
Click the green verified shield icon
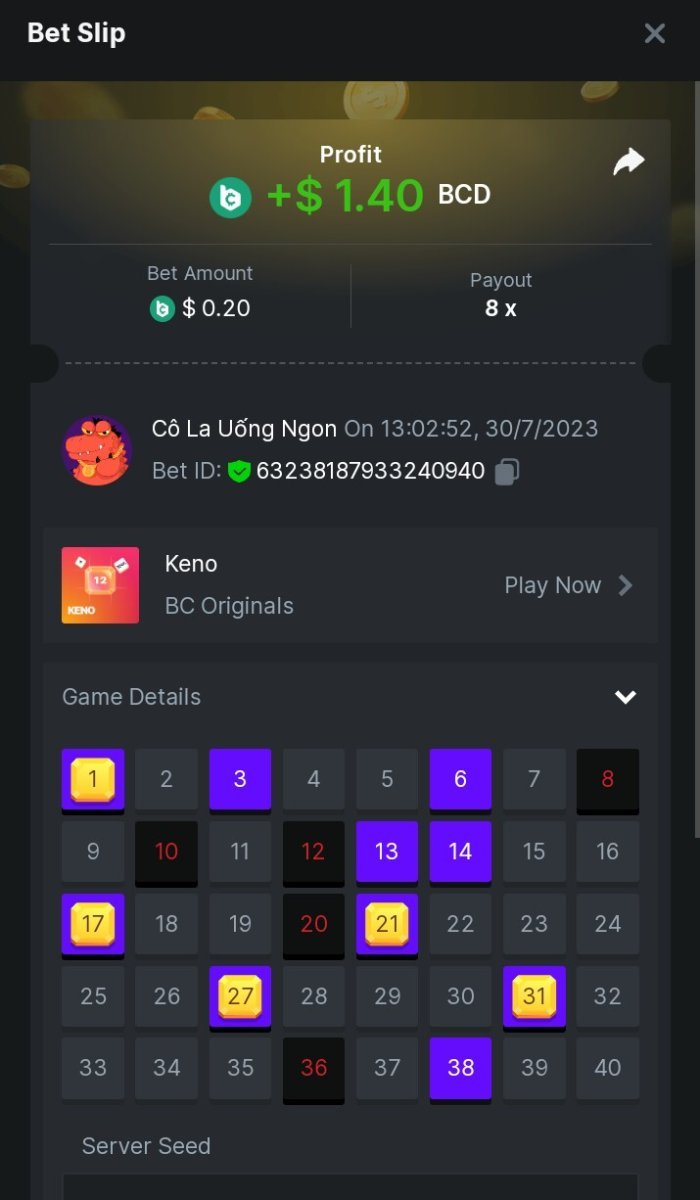[239, 471]
